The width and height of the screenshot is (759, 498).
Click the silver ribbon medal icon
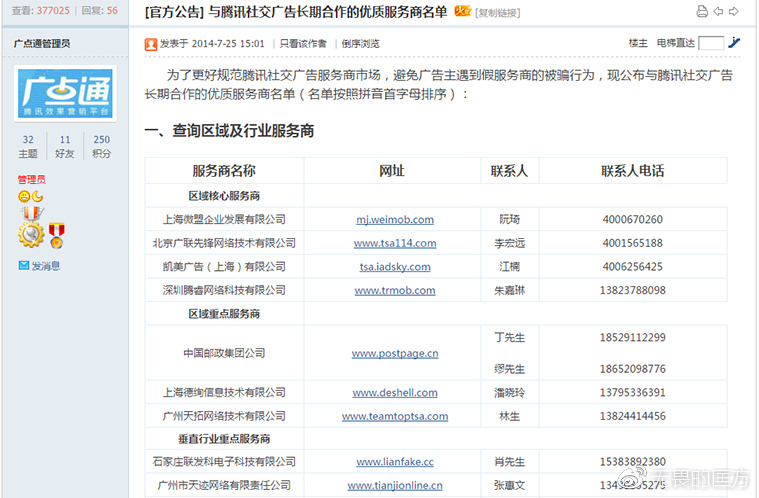[x=31, y=213]
